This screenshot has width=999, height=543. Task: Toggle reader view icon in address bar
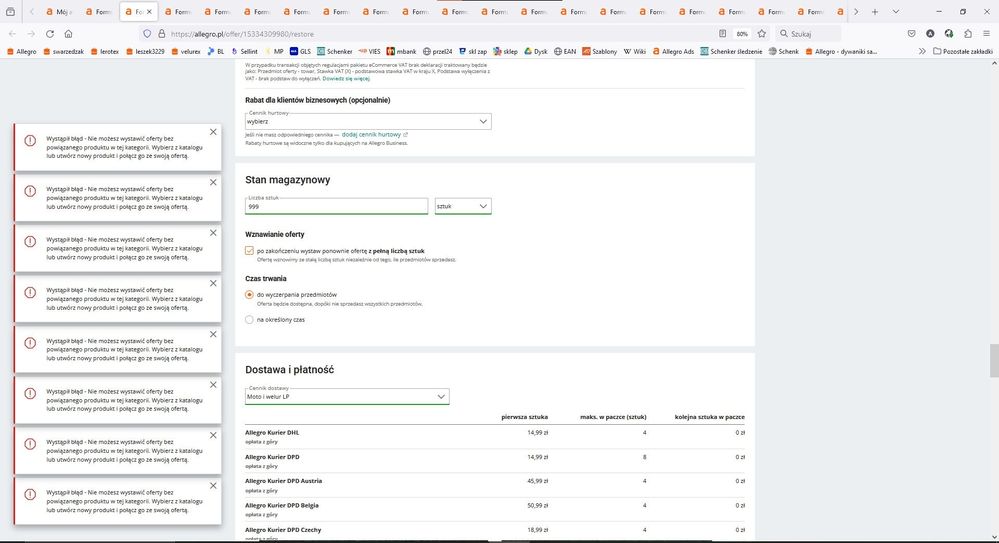click(x=722, y=33)
